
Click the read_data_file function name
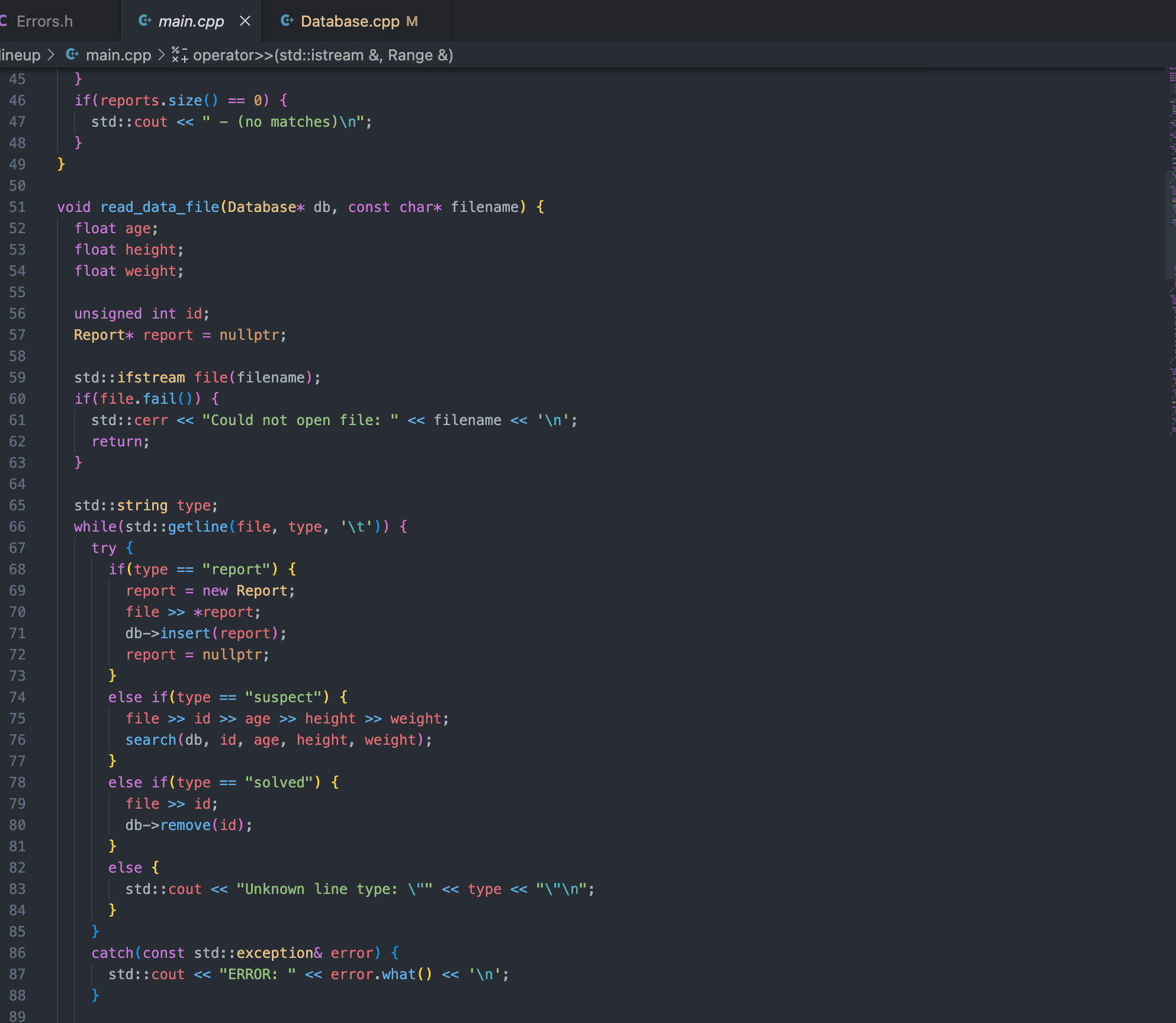click(160, 207)
